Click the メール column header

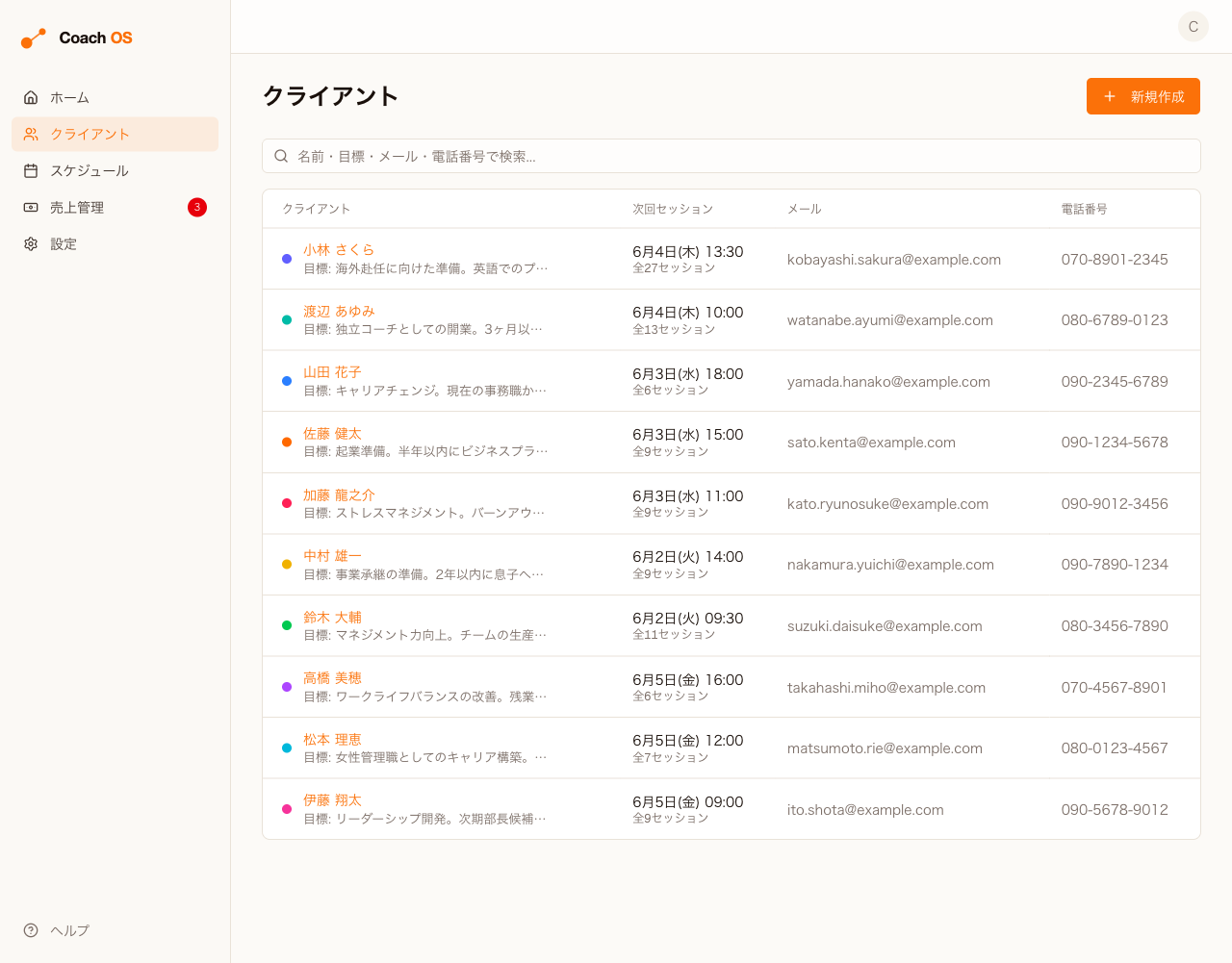pyautogui.click(x=805, y=209)
